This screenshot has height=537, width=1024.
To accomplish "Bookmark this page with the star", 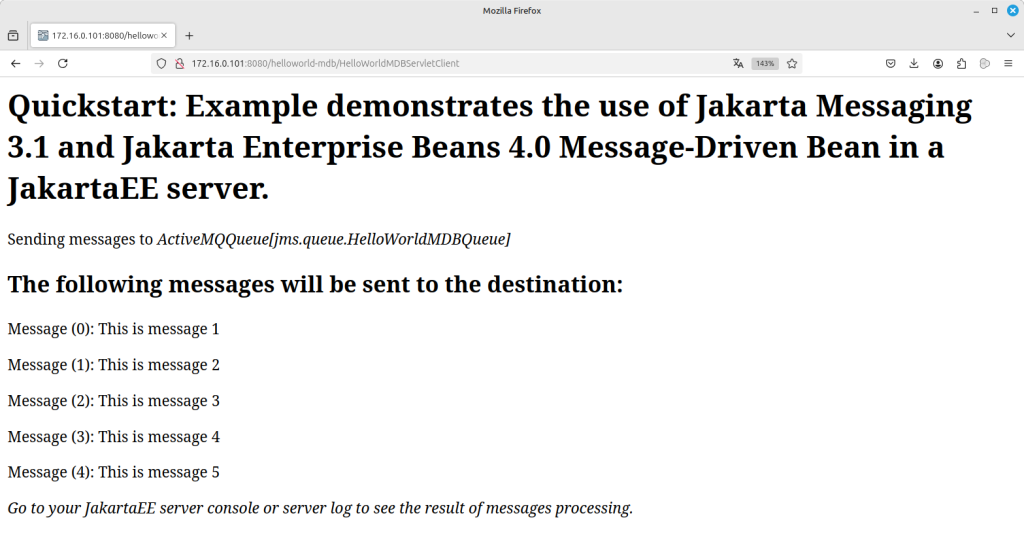I will [x=792, y=63].
